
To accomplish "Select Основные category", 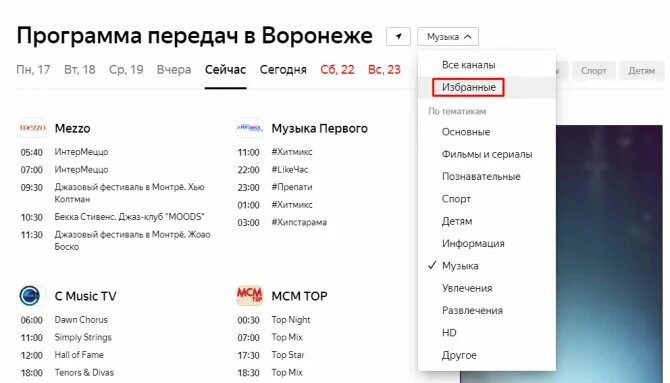I will point(466,132).
